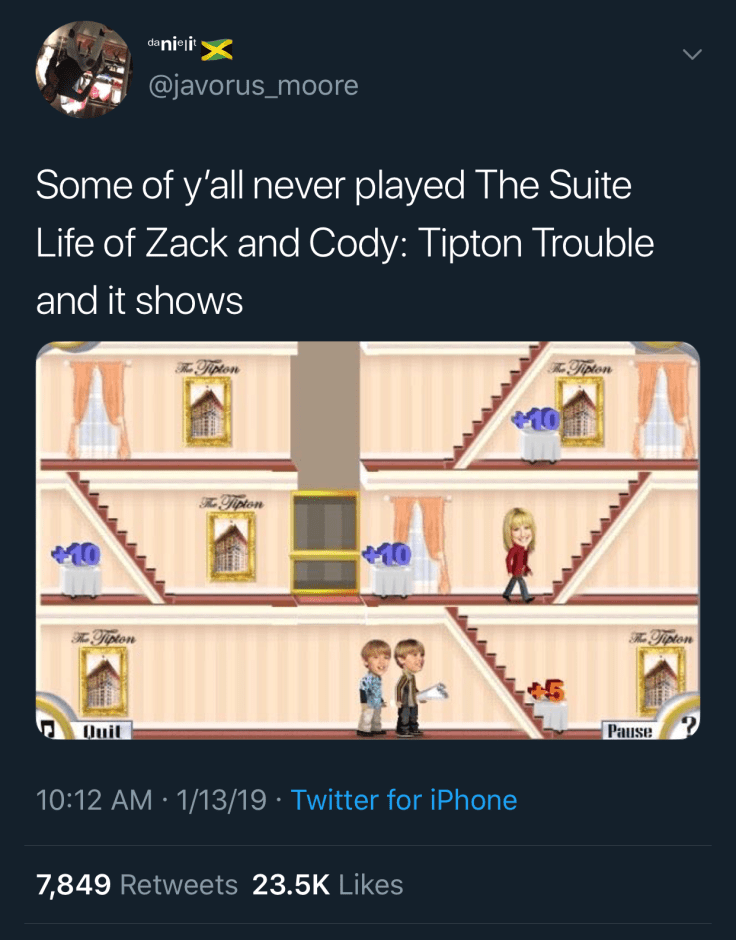The image size is (736, 940).
Task: Click the twin holding the paper
Action: point(411,687)
